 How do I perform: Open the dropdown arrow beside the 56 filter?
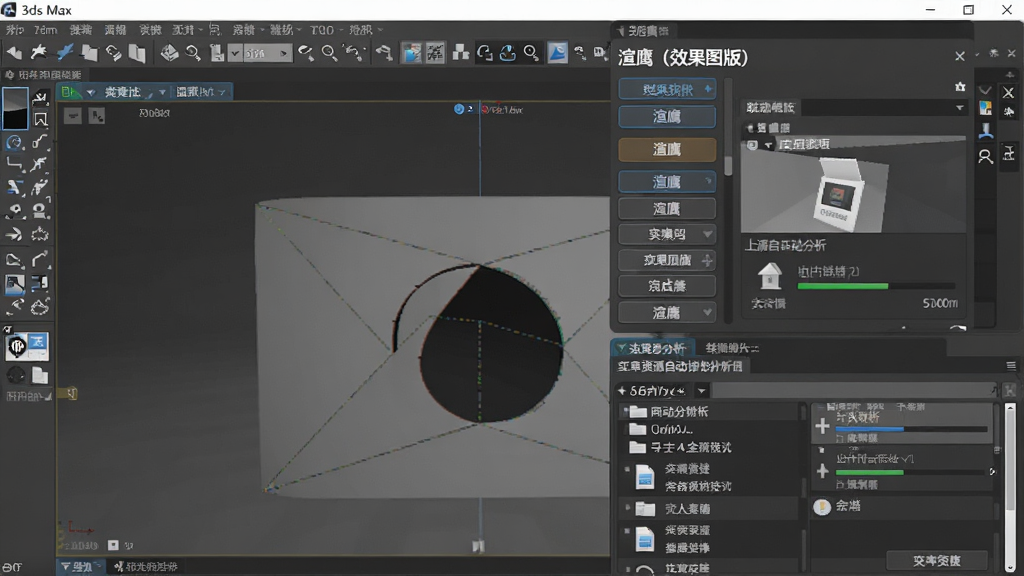tap(701, 391)
